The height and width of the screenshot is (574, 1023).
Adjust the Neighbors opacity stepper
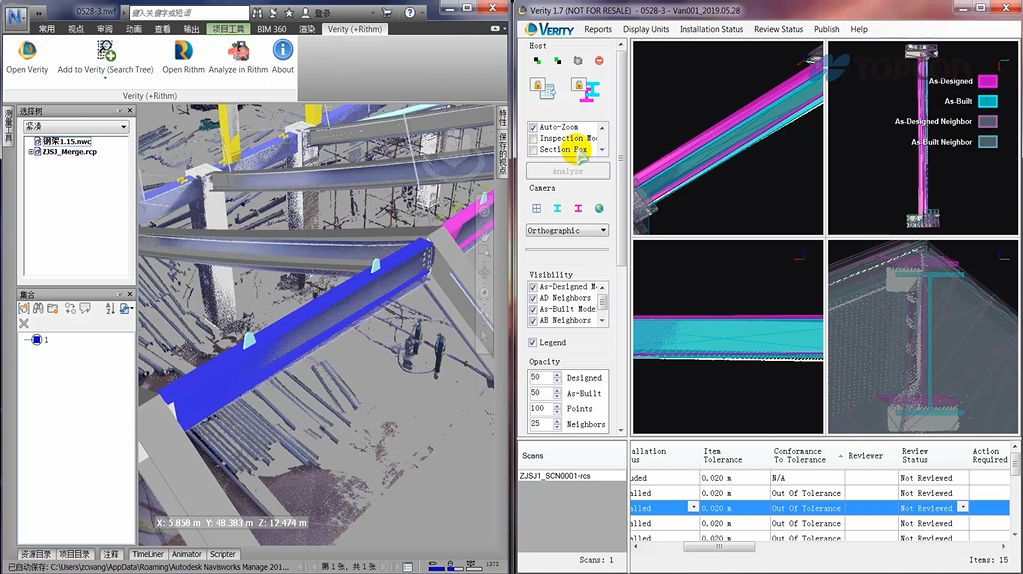(x=557, y=424)
